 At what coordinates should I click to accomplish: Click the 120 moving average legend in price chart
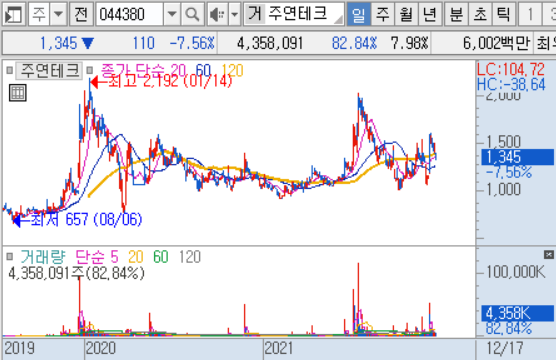233,71
